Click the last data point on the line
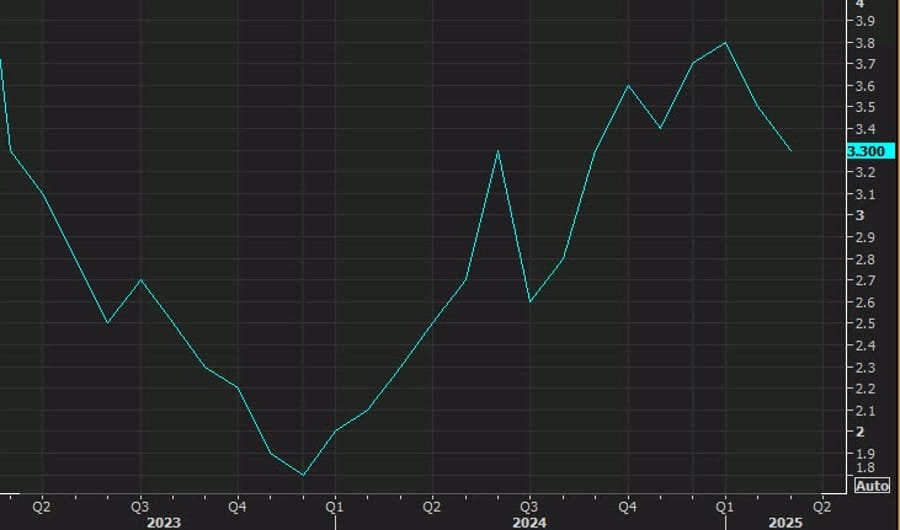 click(791, 151)
